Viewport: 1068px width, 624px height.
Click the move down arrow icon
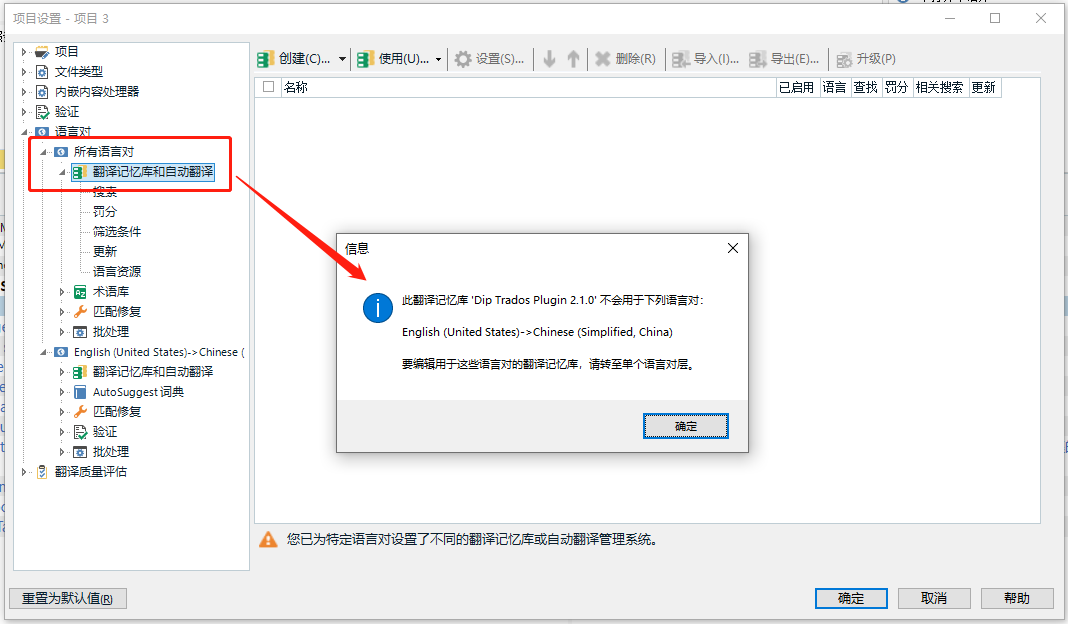tap(549, 59)
